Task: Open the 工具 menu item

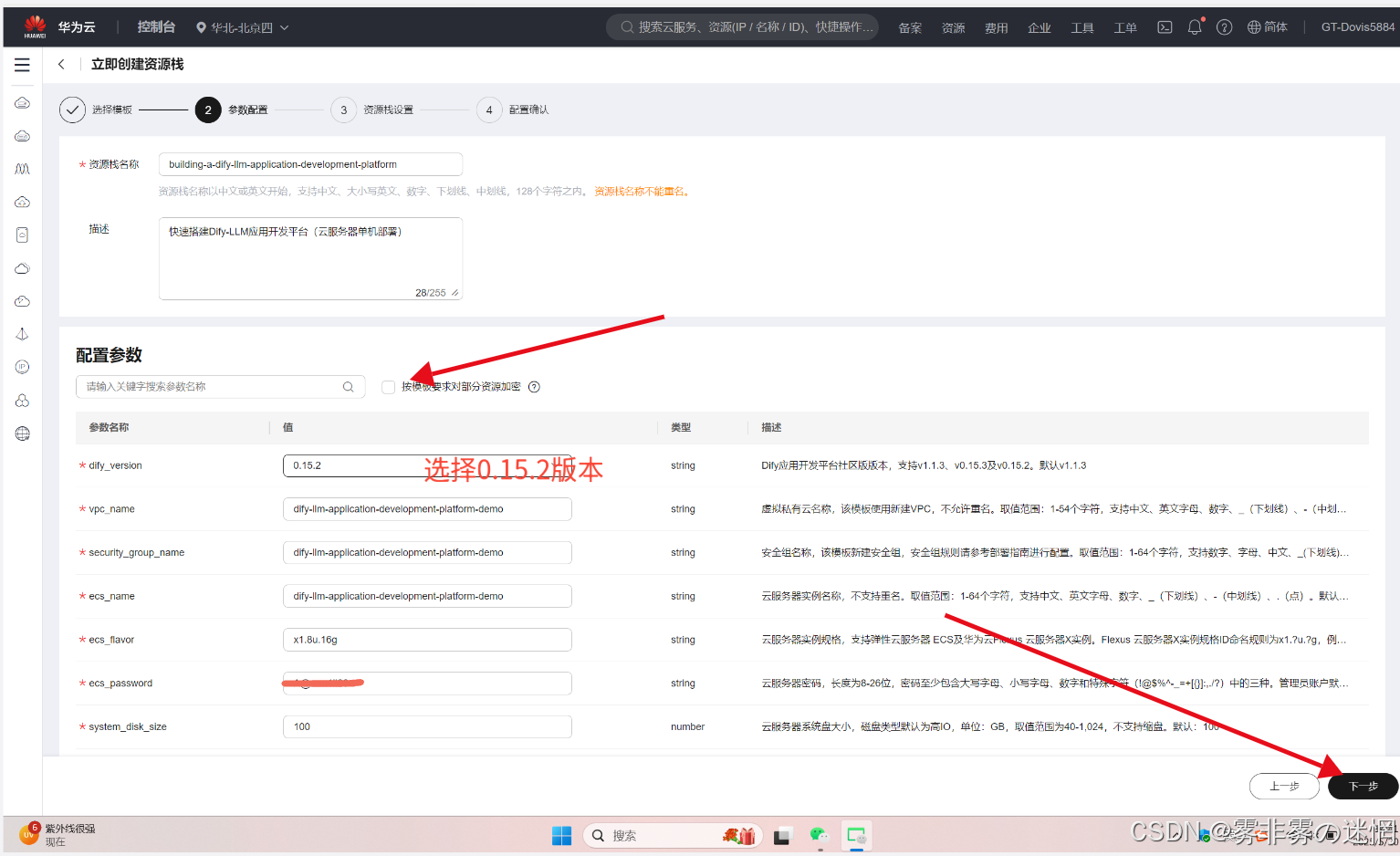Action: [1082, 28]
